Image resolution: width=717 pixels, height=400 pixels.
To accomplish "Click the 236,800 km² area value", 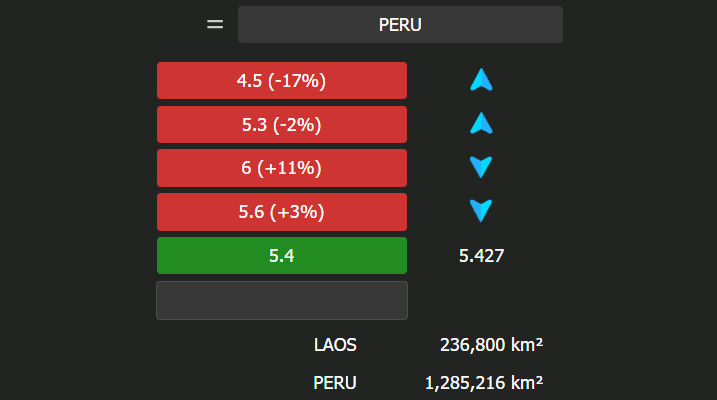I will click(x=491, y=346).
